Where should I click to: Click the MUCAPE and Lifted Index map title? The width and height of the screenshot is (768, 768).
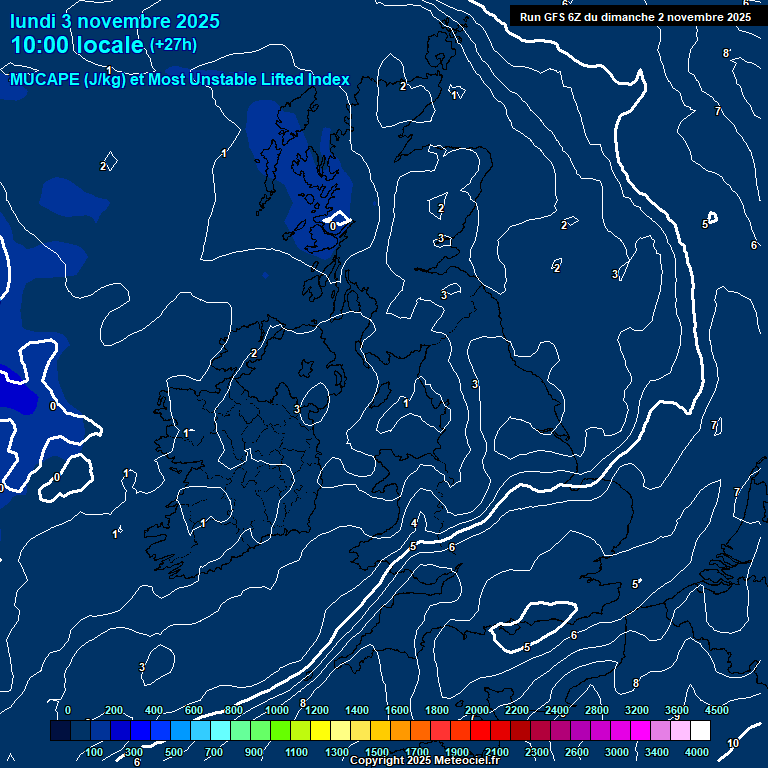[180, 80]
